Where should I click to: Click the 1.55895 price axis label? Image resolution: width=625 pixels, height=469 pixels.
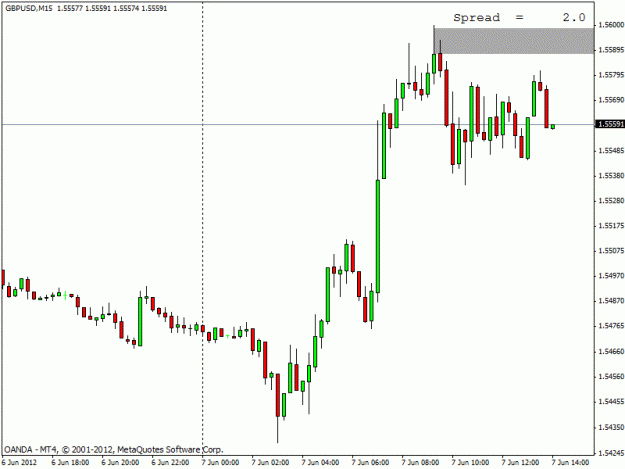611,50
